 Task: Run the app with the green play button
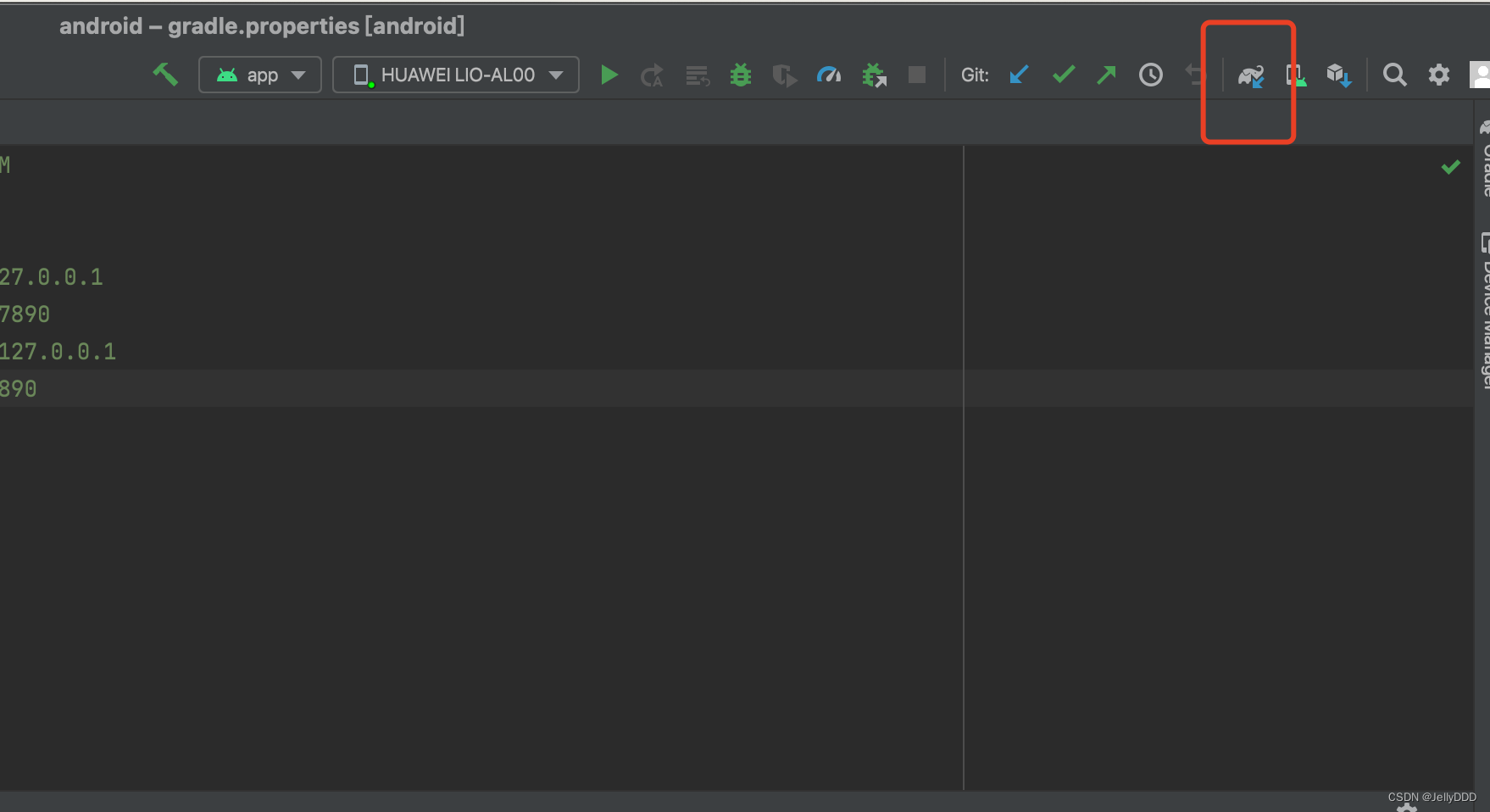pyautogui.click(x=609, y=75)
